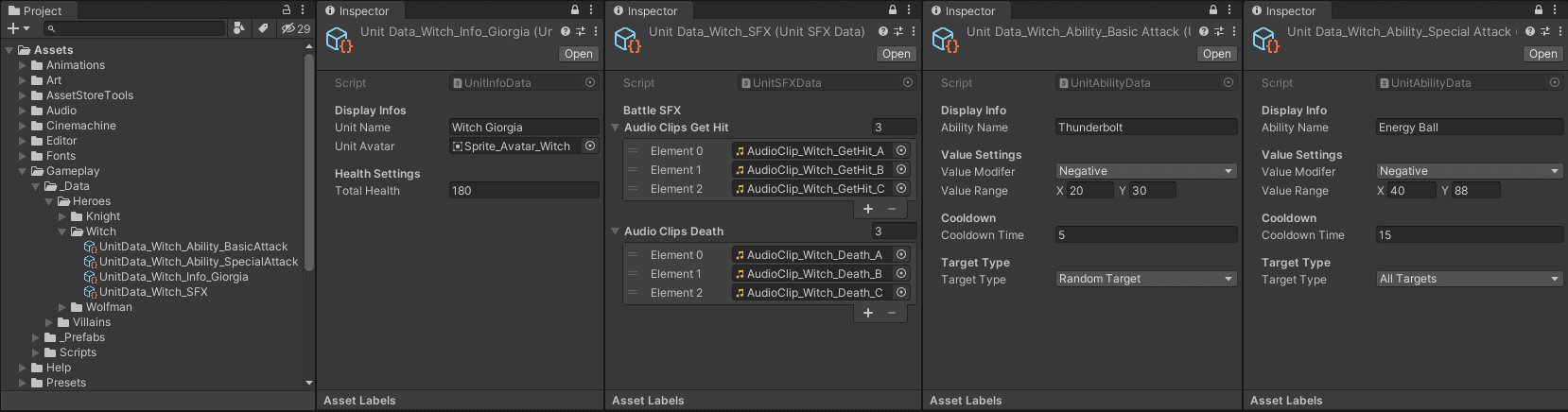Click Open button for Witch_Info_Giorgia asset
1568x412 pixels.
pos(579,54)
